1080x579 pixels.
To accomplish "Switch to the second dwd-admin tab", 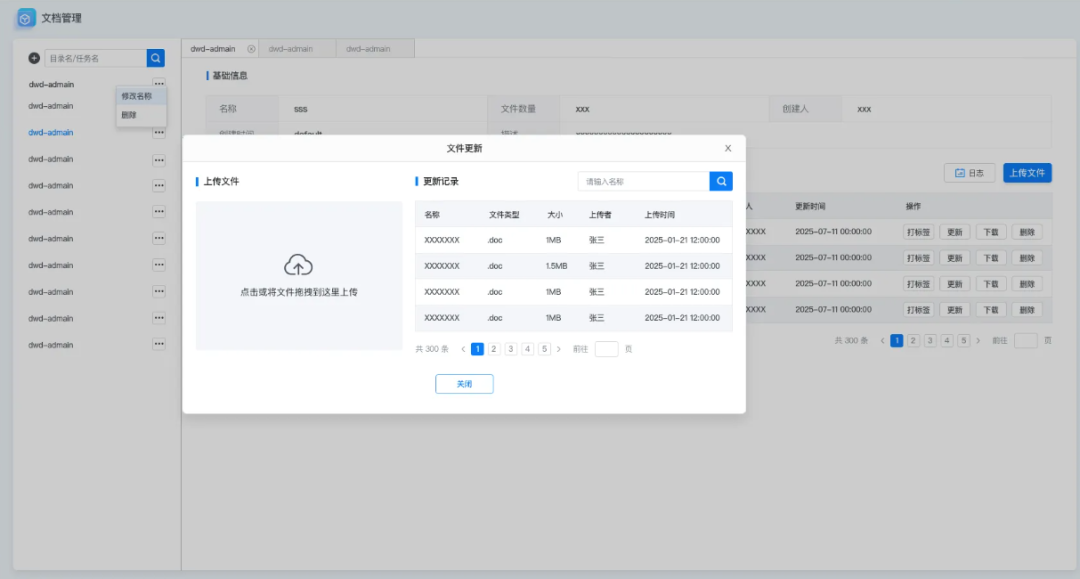I will click(292, 47).
